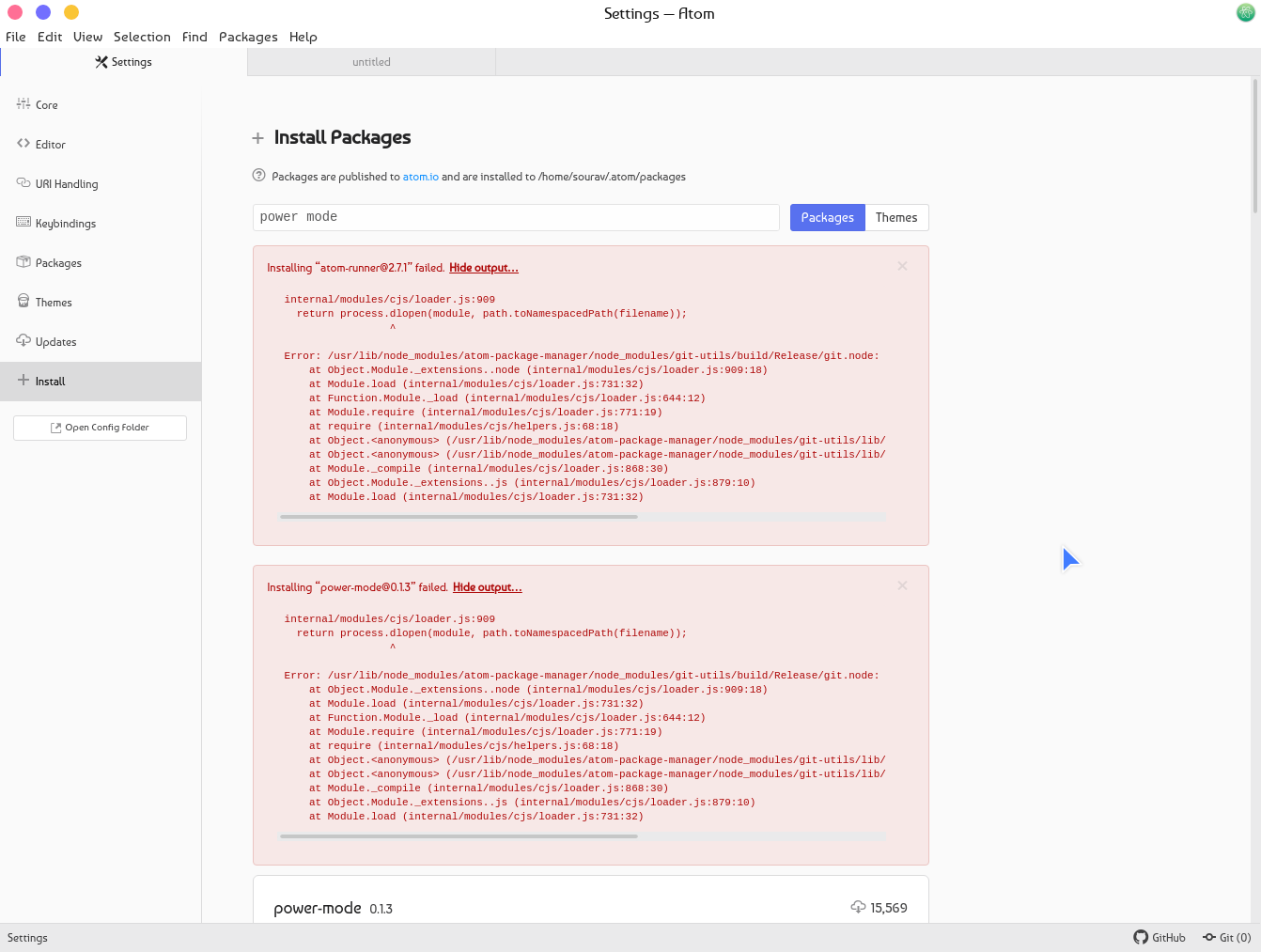Click the Install Packages heading
The height and width of the screenshot is (952, 1261).
[x=342, y=137]
